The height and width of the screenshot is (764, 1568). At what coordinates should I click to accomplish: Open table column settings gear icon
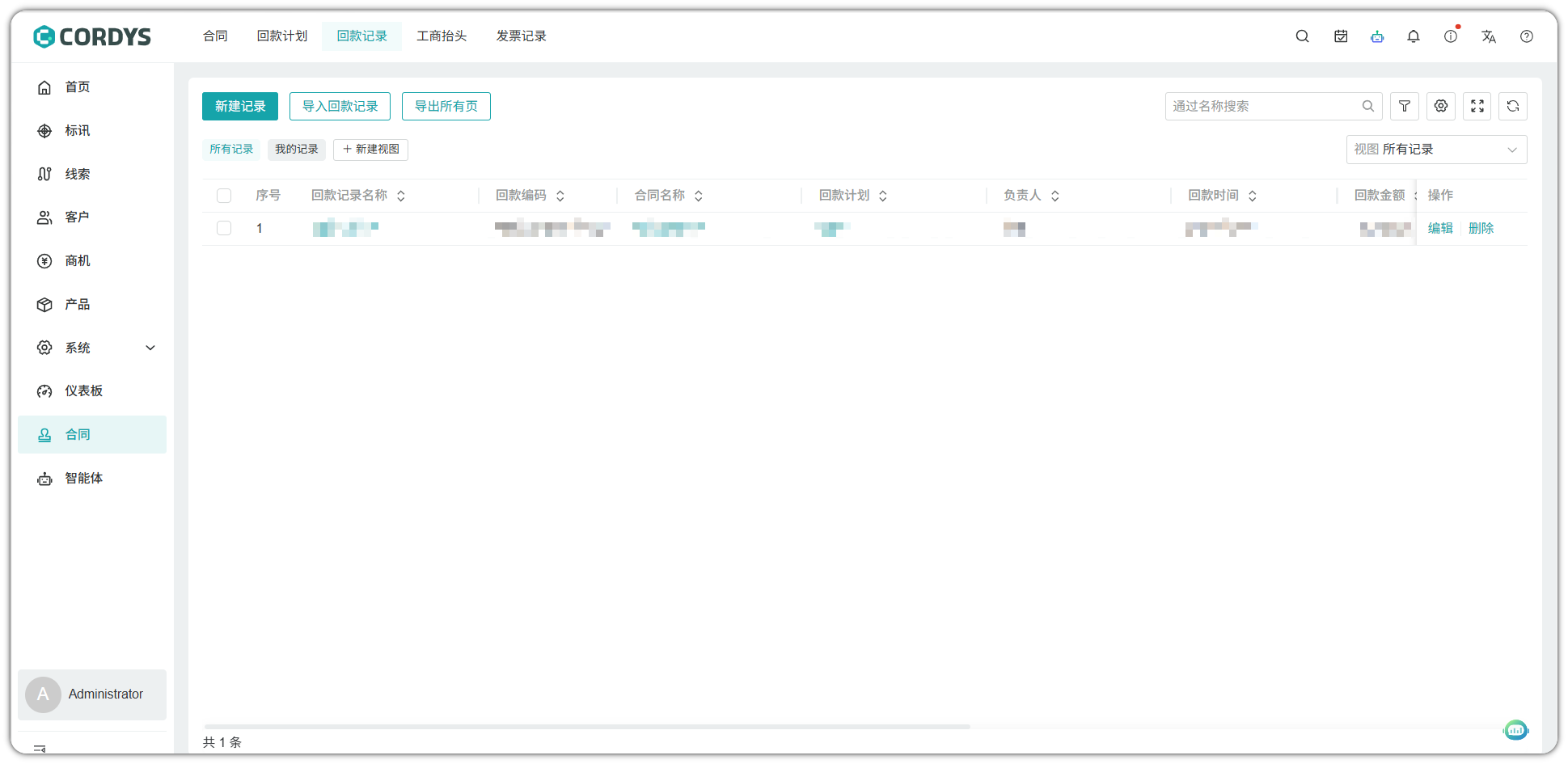click(x=1441, y=106)
